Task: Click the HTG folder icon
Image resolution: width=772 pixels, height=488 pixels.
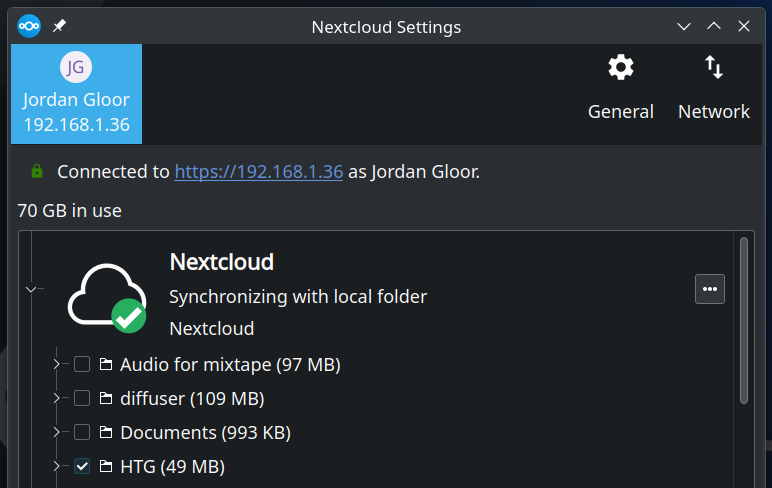Action: 105,467
